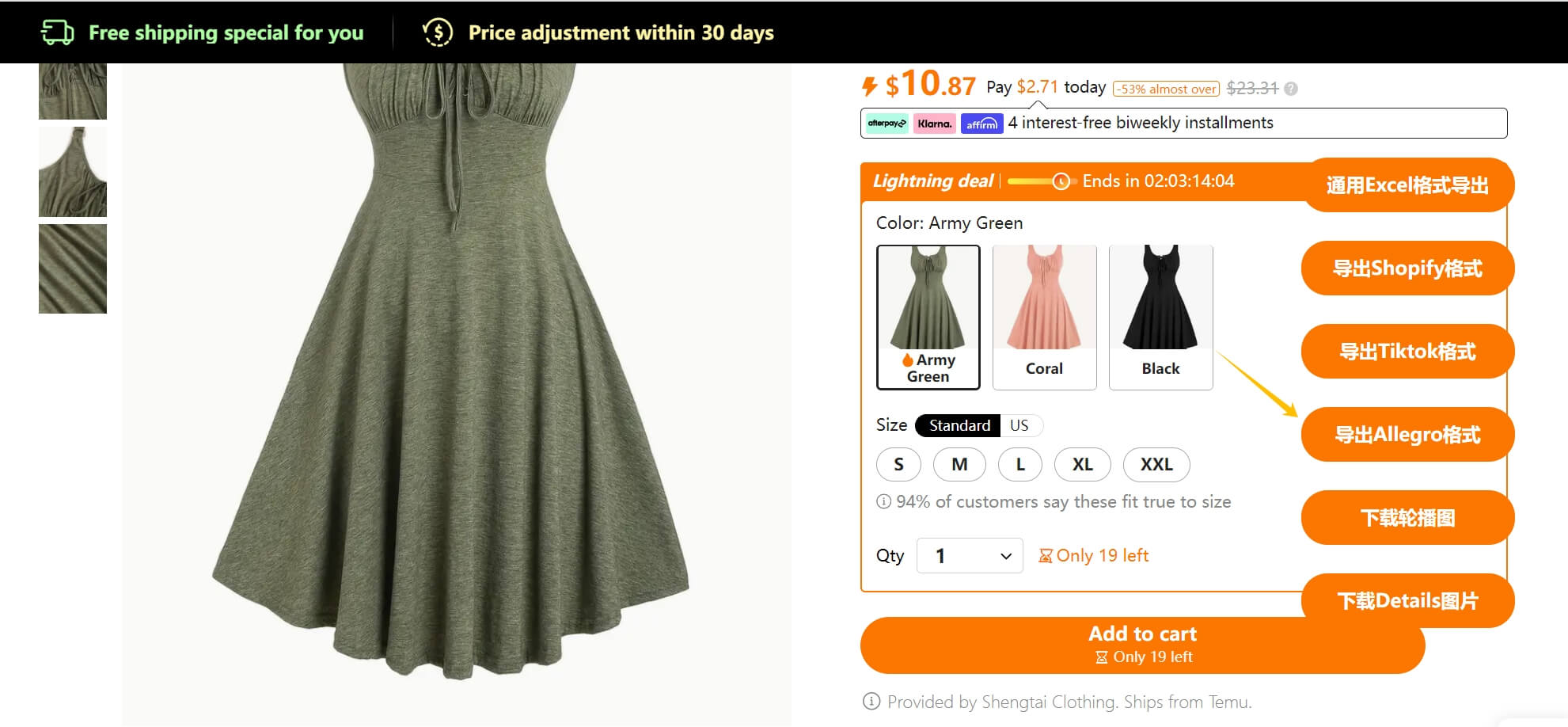Select the Black color swatch

(1160, 317)
